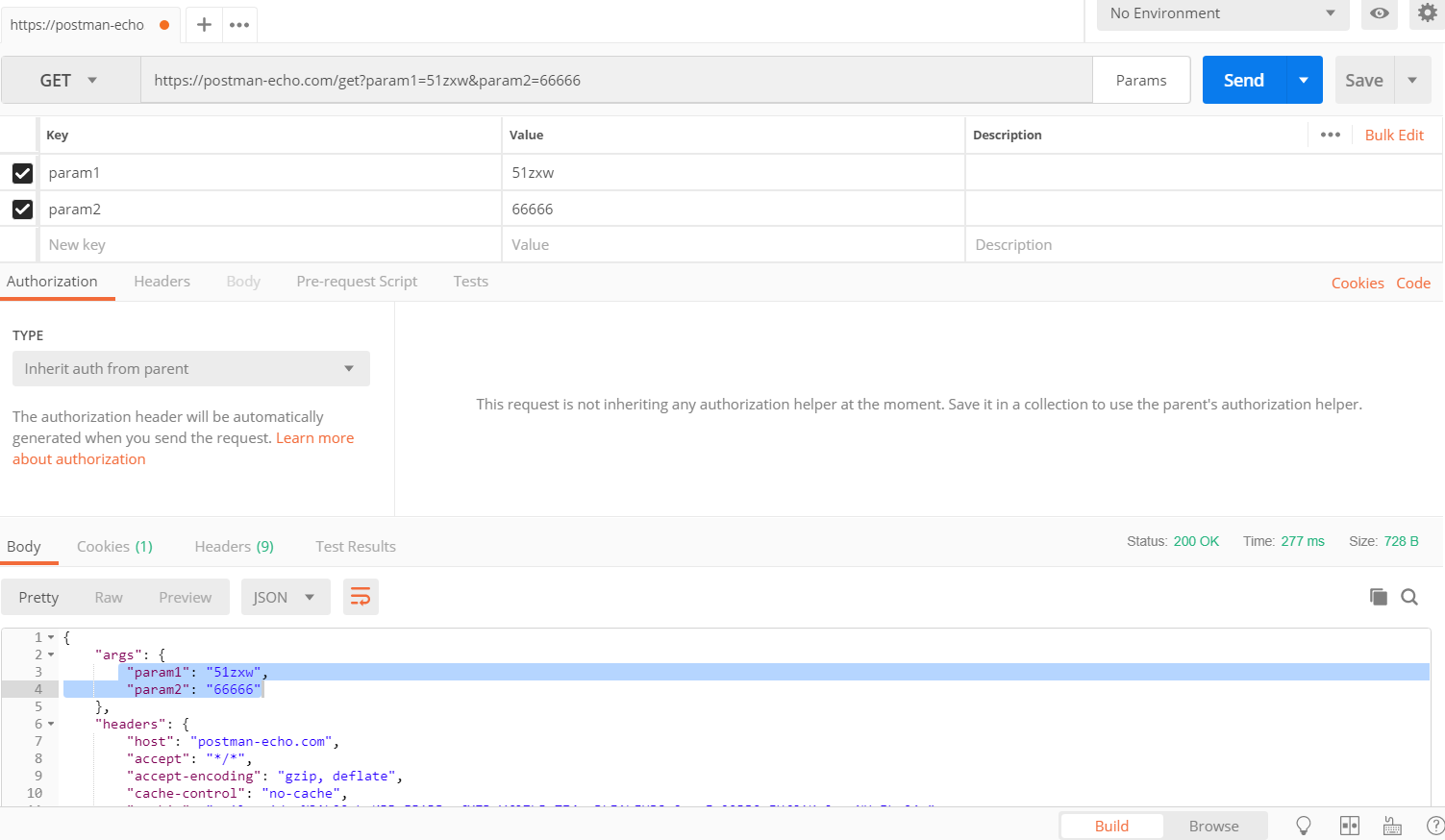Click the New key input field

click(269, 244)
